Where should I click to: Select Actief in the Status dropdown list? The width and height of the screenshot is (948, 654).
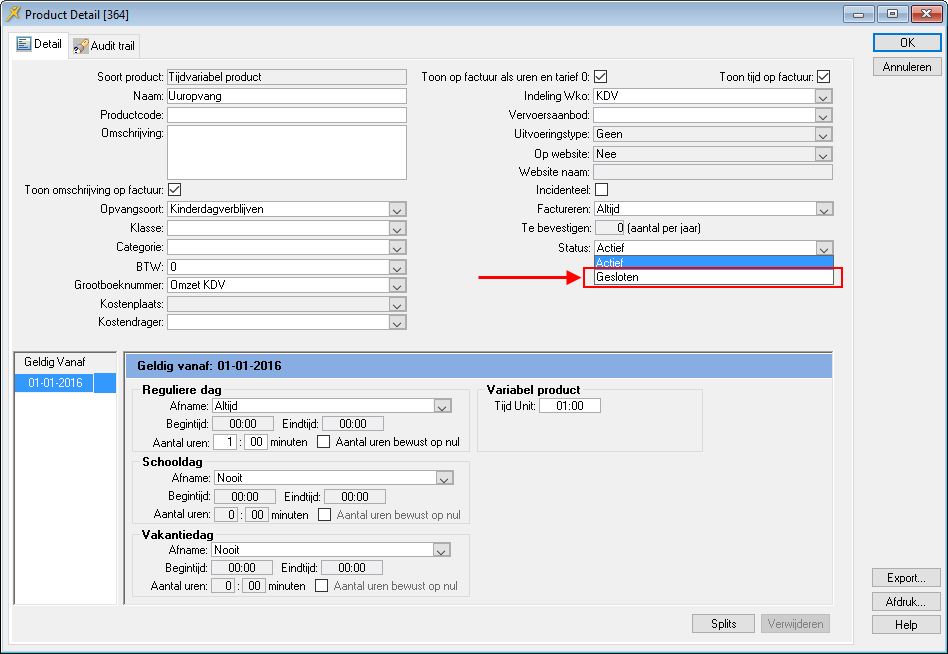coord(712,262)
